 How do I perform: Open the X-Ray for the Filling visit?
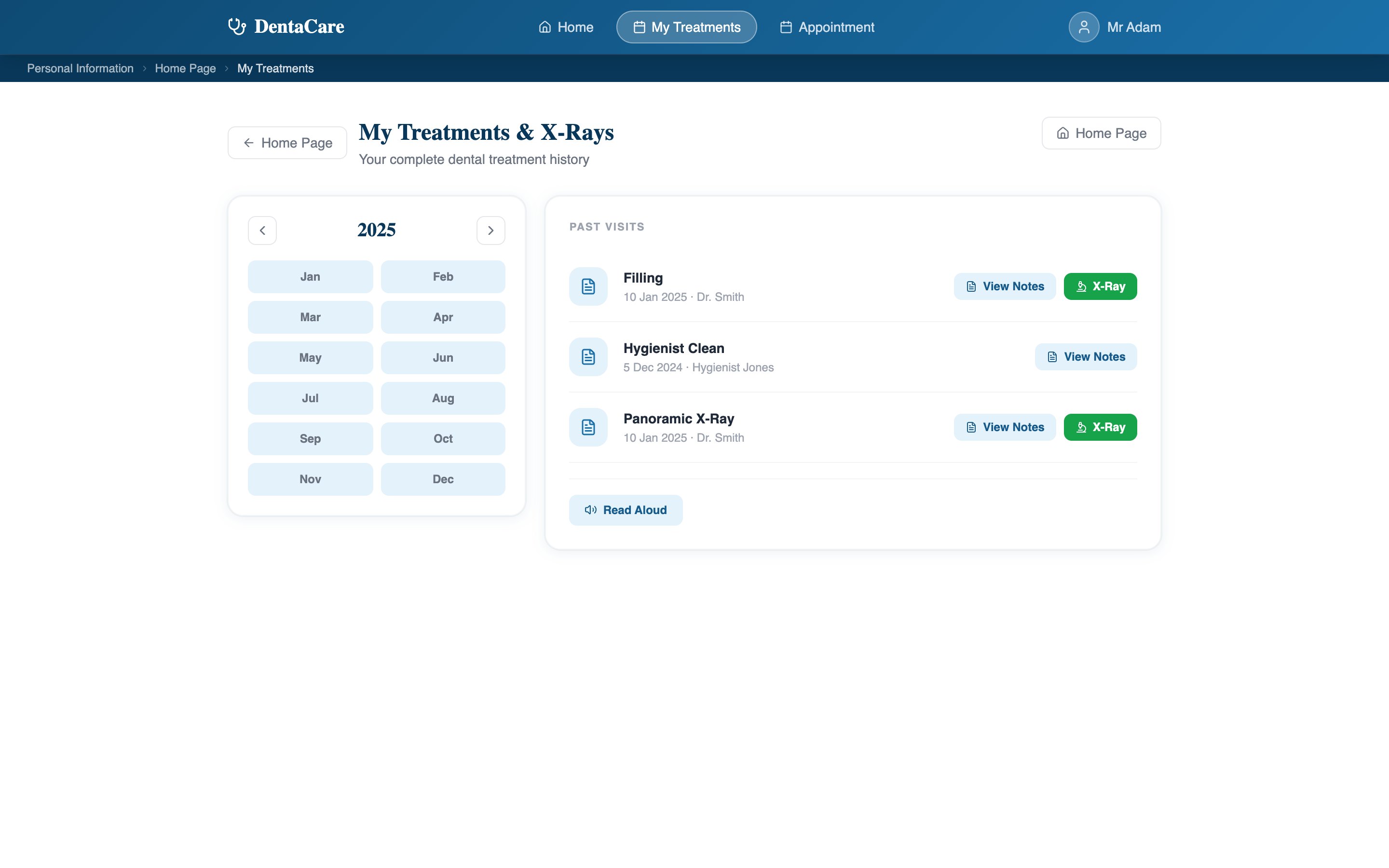[1100, 286]
